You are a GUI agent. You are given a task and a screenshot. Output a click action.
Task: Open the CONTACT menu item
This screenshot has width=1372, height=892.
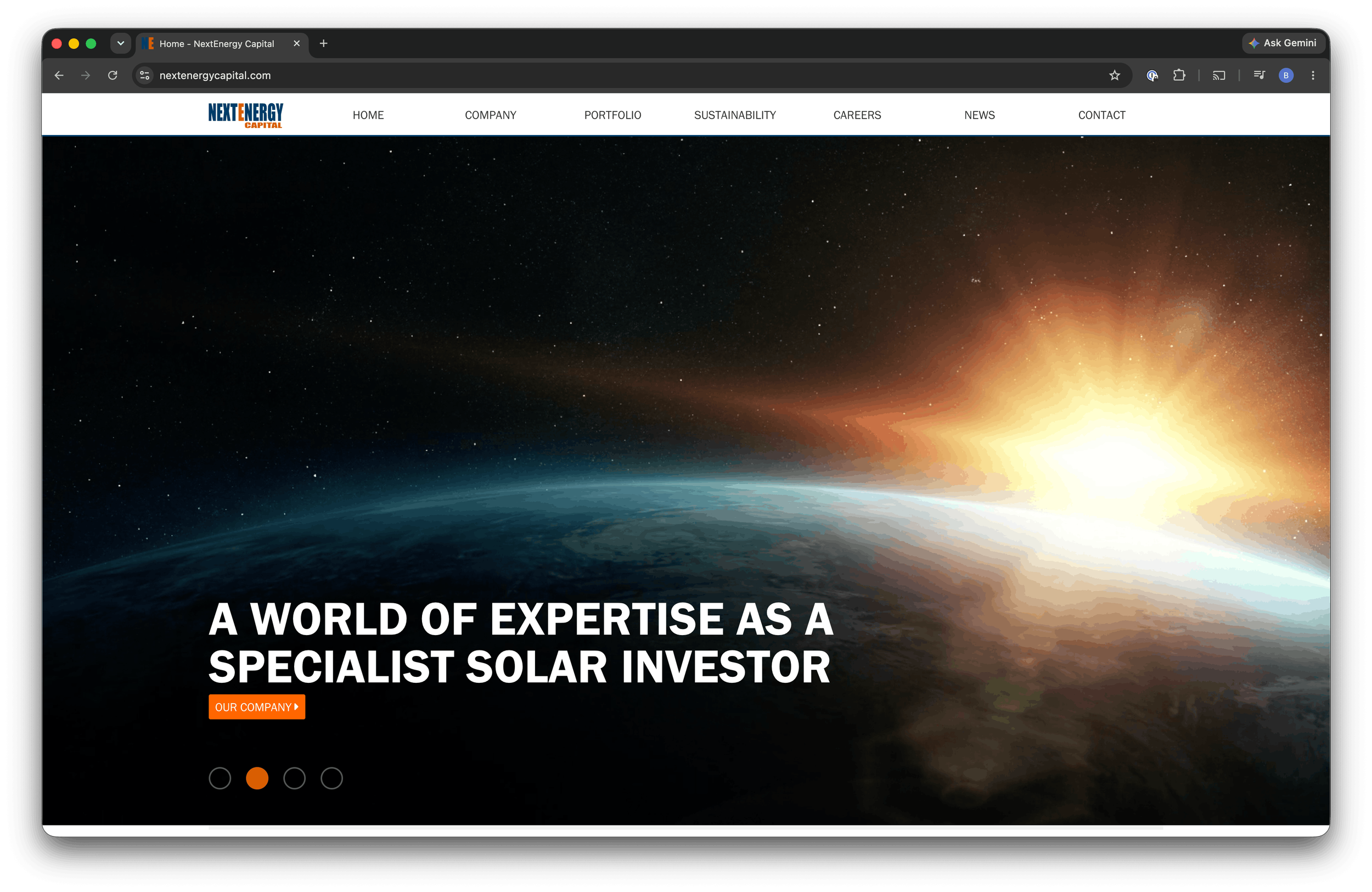pyautogui.click(x=1101, y=115)
